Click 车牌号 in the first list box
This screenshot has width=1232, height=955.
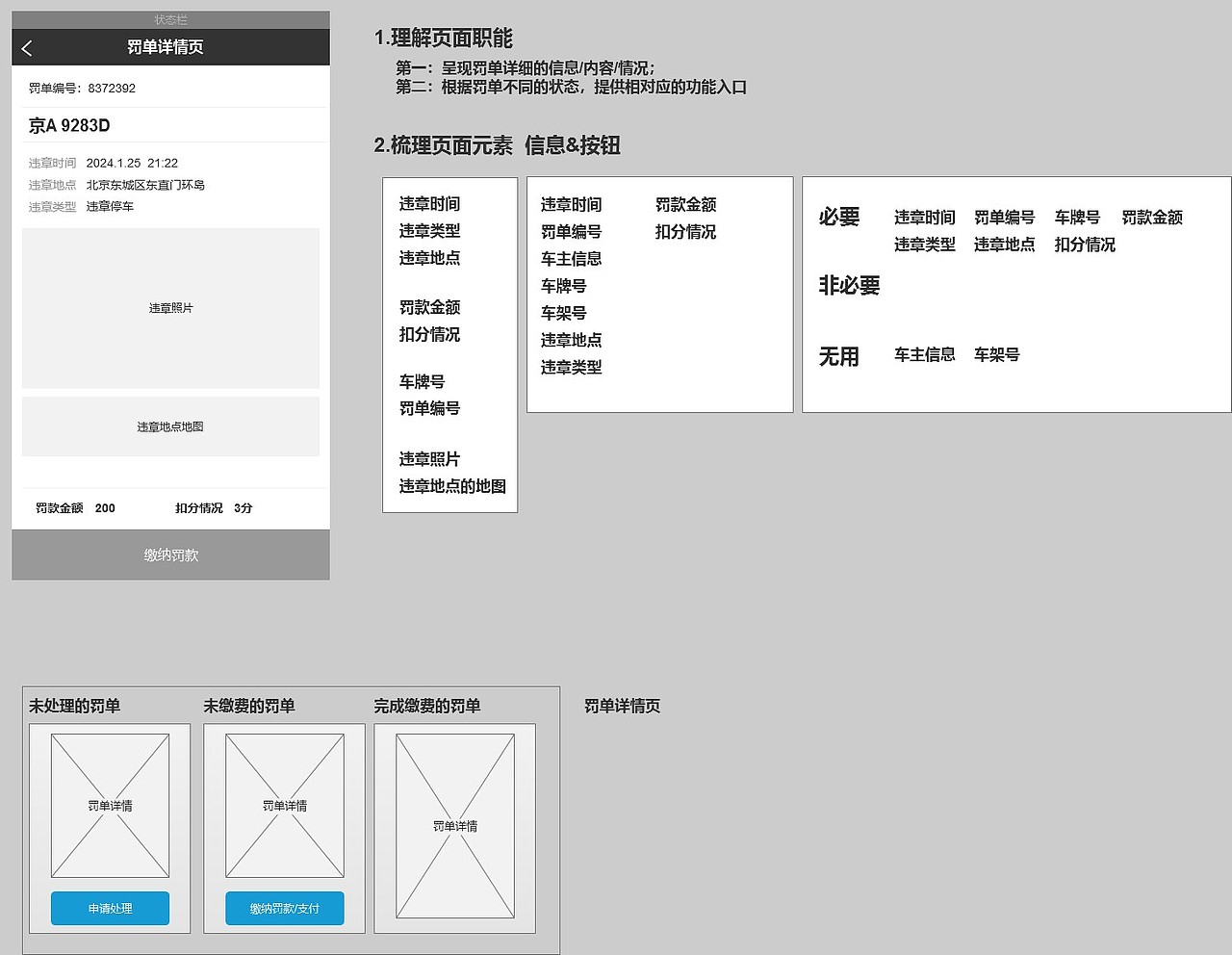[x=422, y=382]
